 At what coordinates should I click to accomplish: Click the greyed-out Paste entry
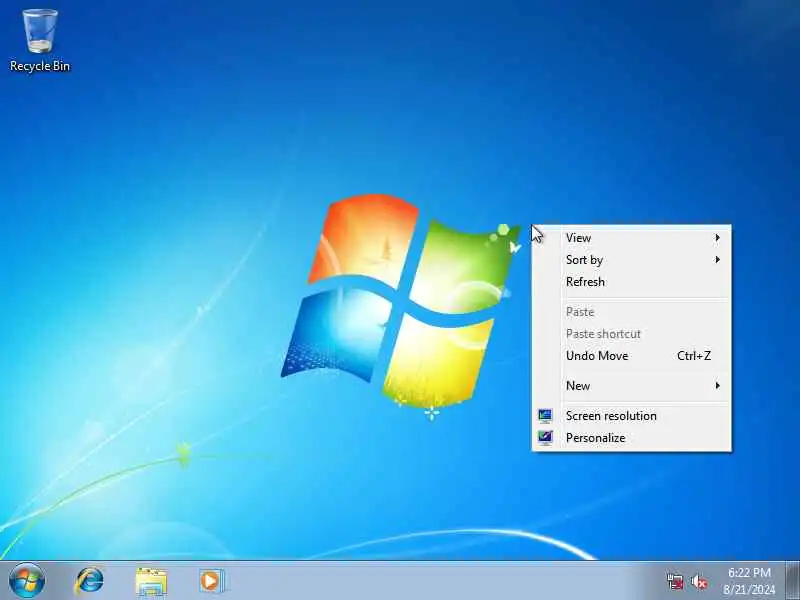(x=632, y=312)
